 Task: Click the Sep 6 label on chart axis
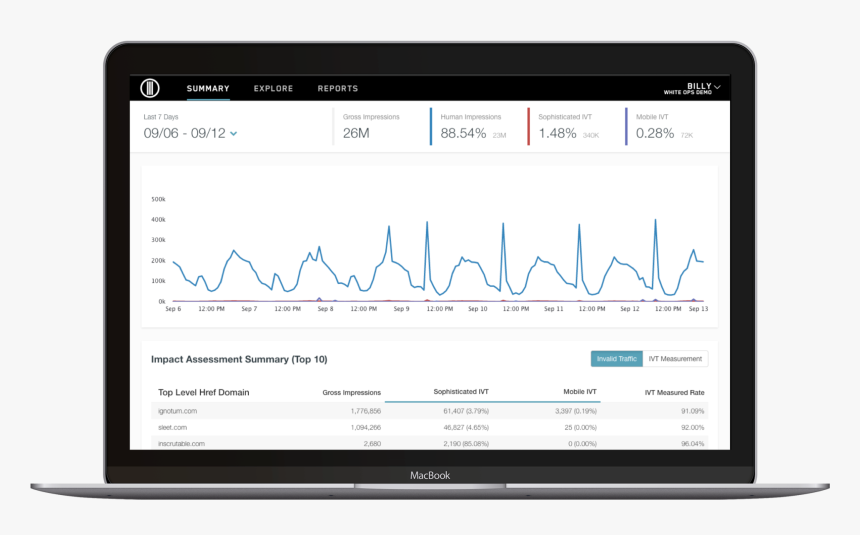click(173, 309)
